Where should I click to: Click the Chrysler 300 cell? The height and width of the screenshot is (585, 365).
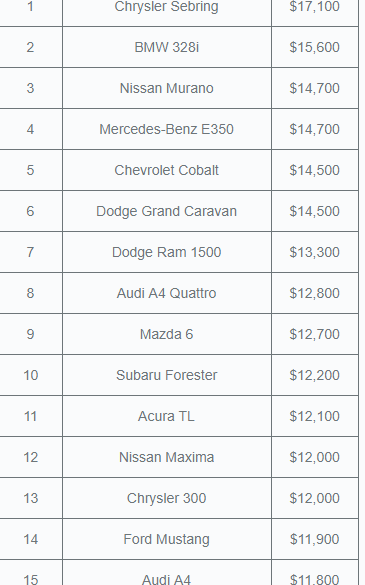[x=167, y=499]
